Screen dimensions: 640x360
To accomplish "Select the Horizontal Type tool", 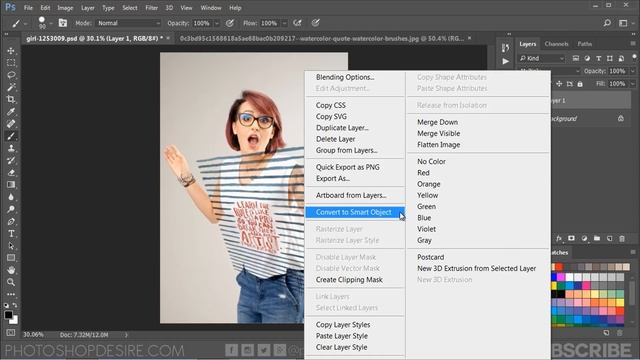I will click(11, 234).
